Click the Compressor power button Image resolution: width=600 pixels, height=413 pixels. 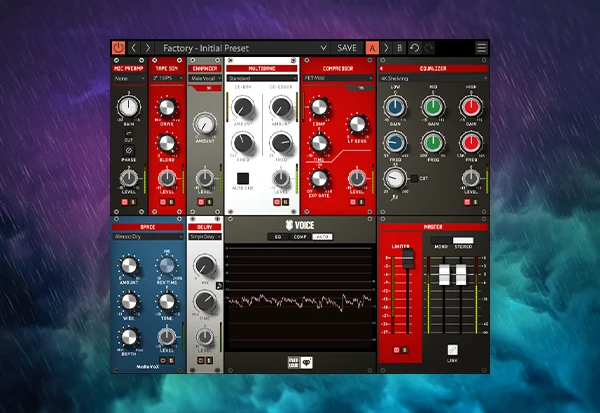[353, 202]
